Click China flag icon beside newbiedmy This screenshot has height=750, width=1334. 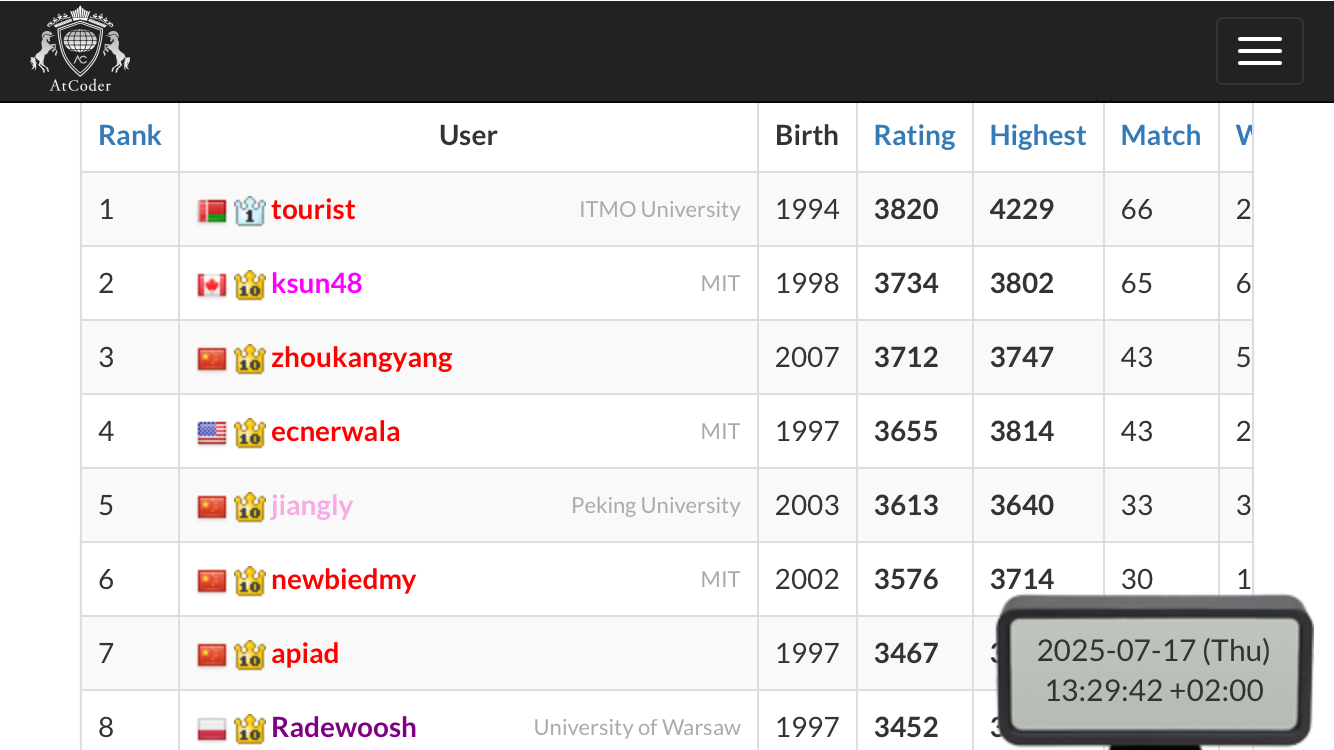click(x=212, y=581)
